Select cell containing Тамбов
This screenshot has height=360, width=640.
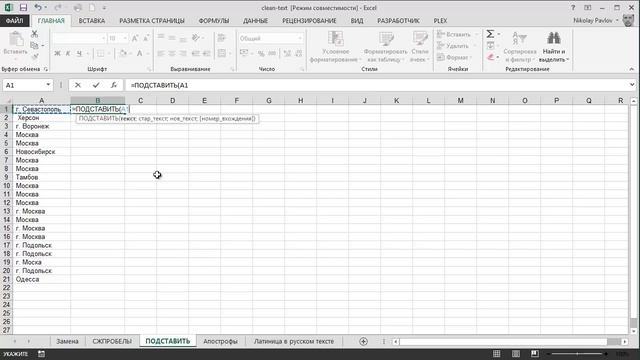(x=41, y=177)
